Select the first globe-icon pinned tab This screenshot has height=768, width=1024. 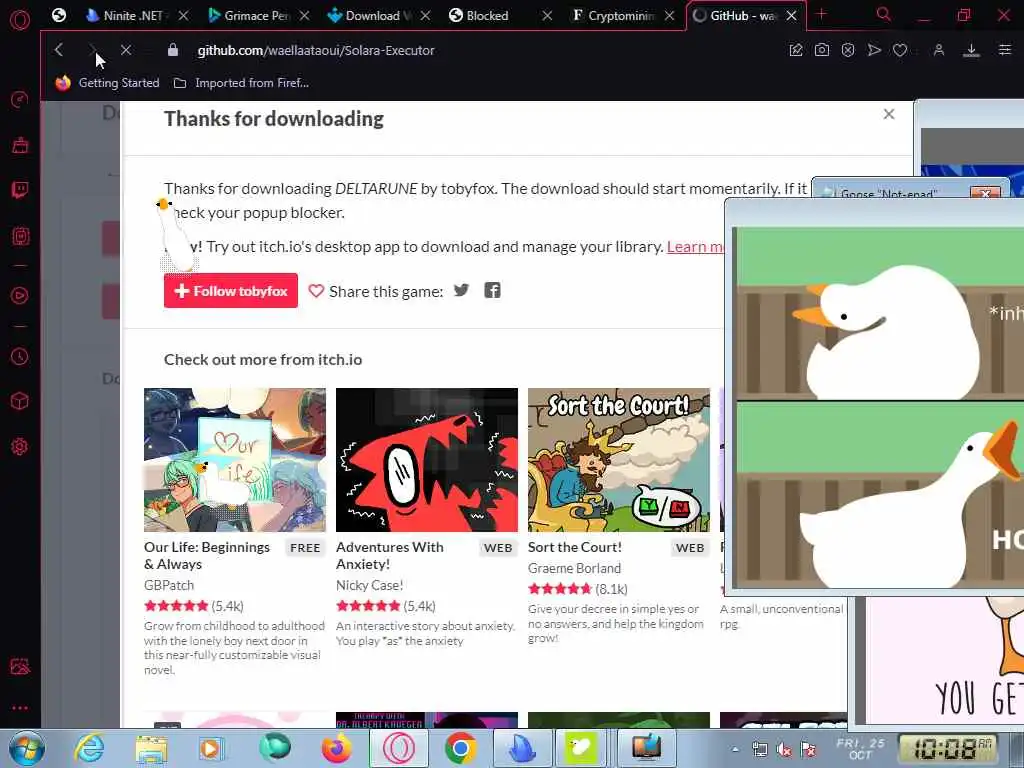(x=59, y=15)
